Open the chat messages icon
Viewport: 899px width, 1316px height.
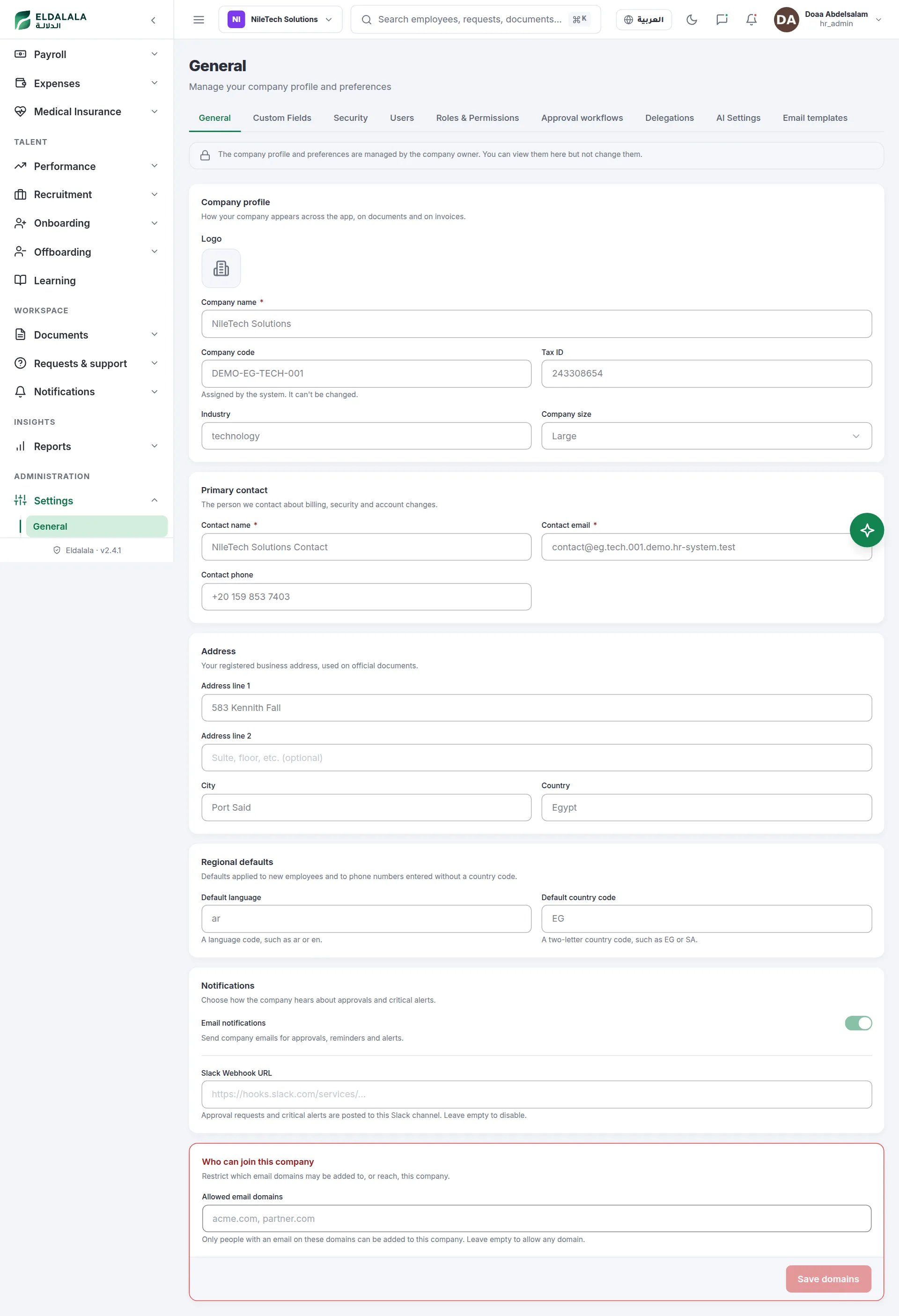tap(722, 19)
